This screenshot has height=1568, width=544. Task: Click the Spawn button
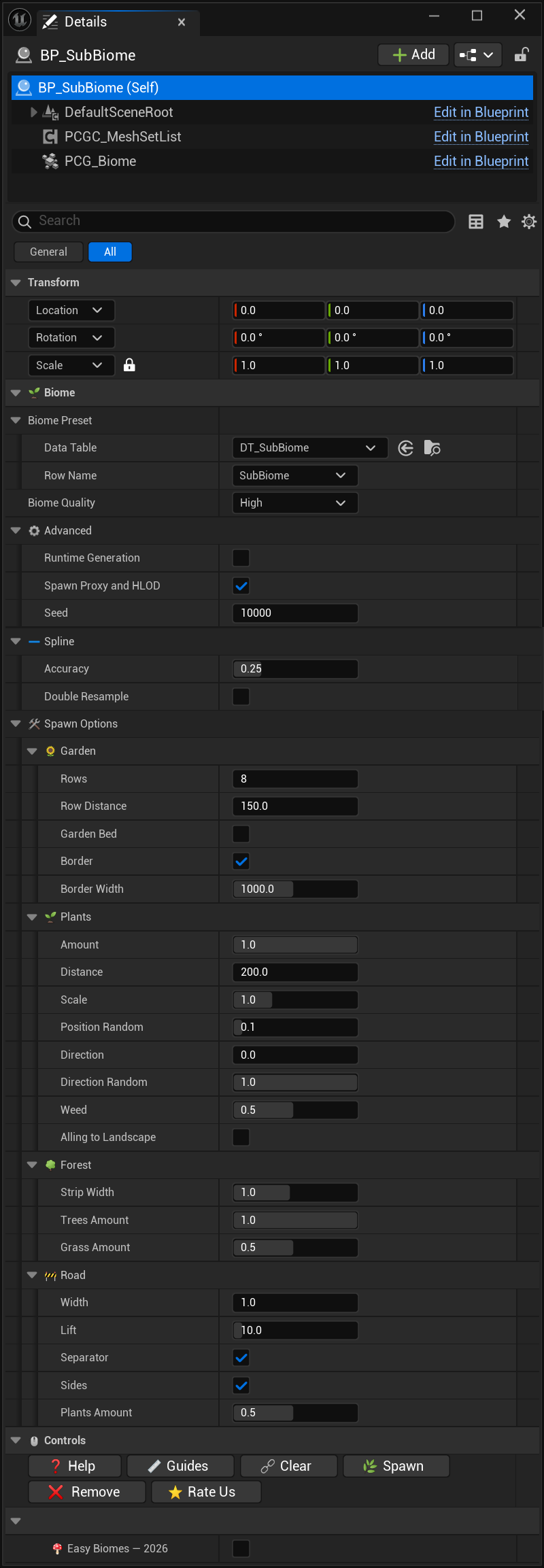click(396, 1466)
